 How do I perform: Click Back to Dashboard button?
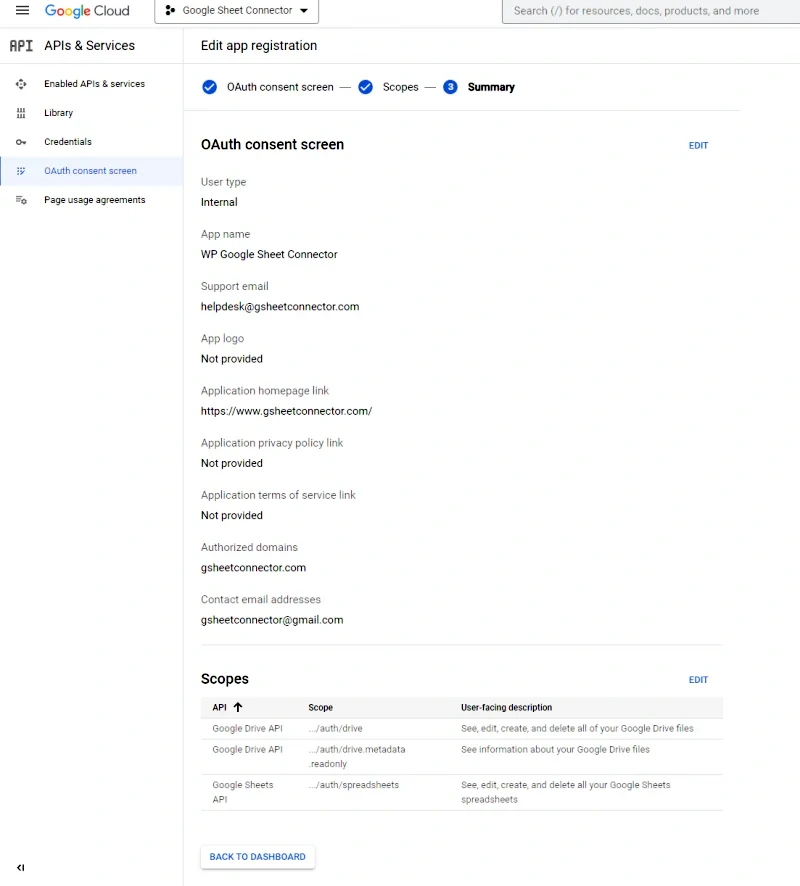[258, 857]
